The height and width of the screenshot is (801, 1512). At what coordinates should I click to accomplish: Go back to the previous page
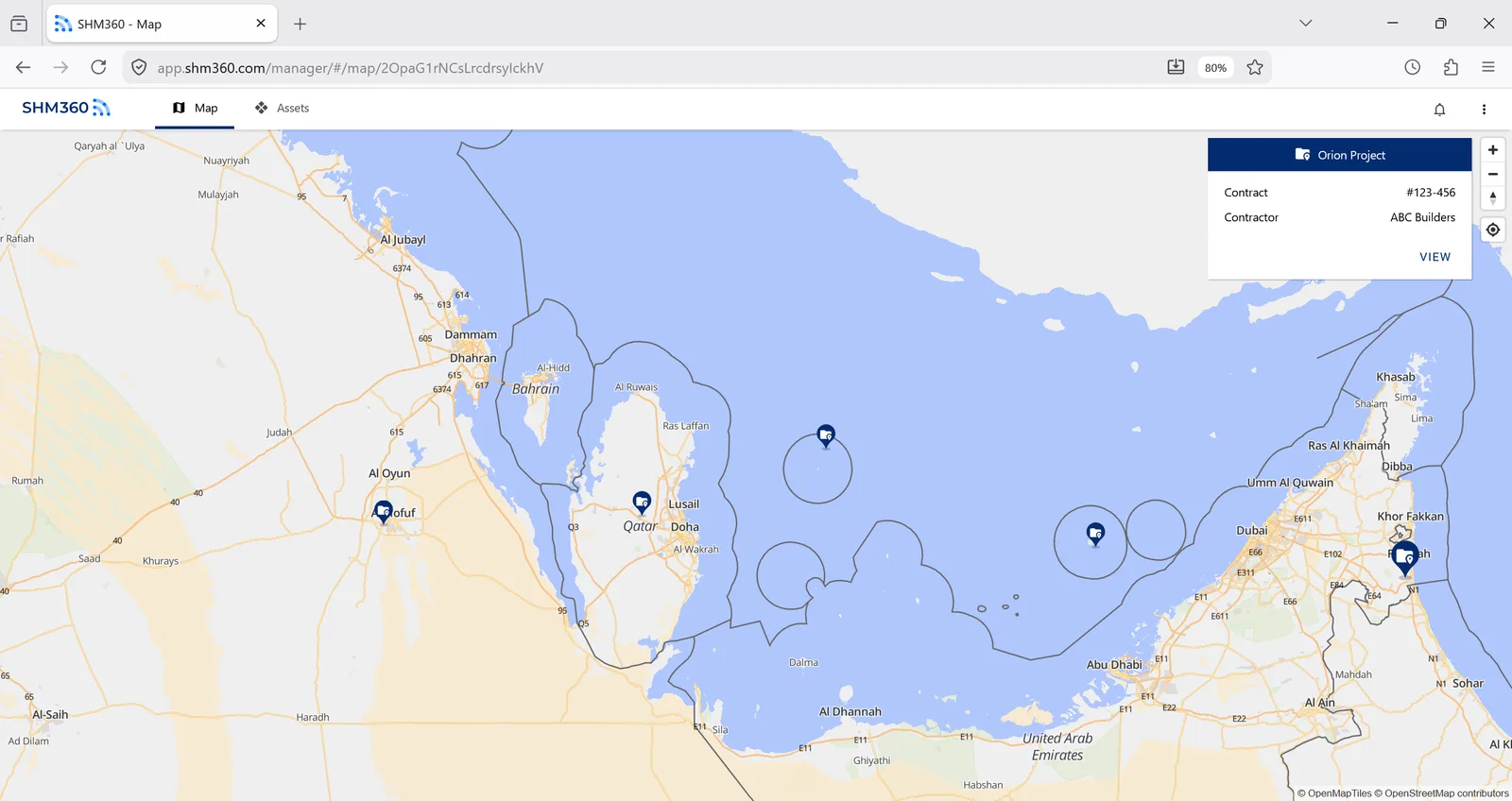click(24, 67)
